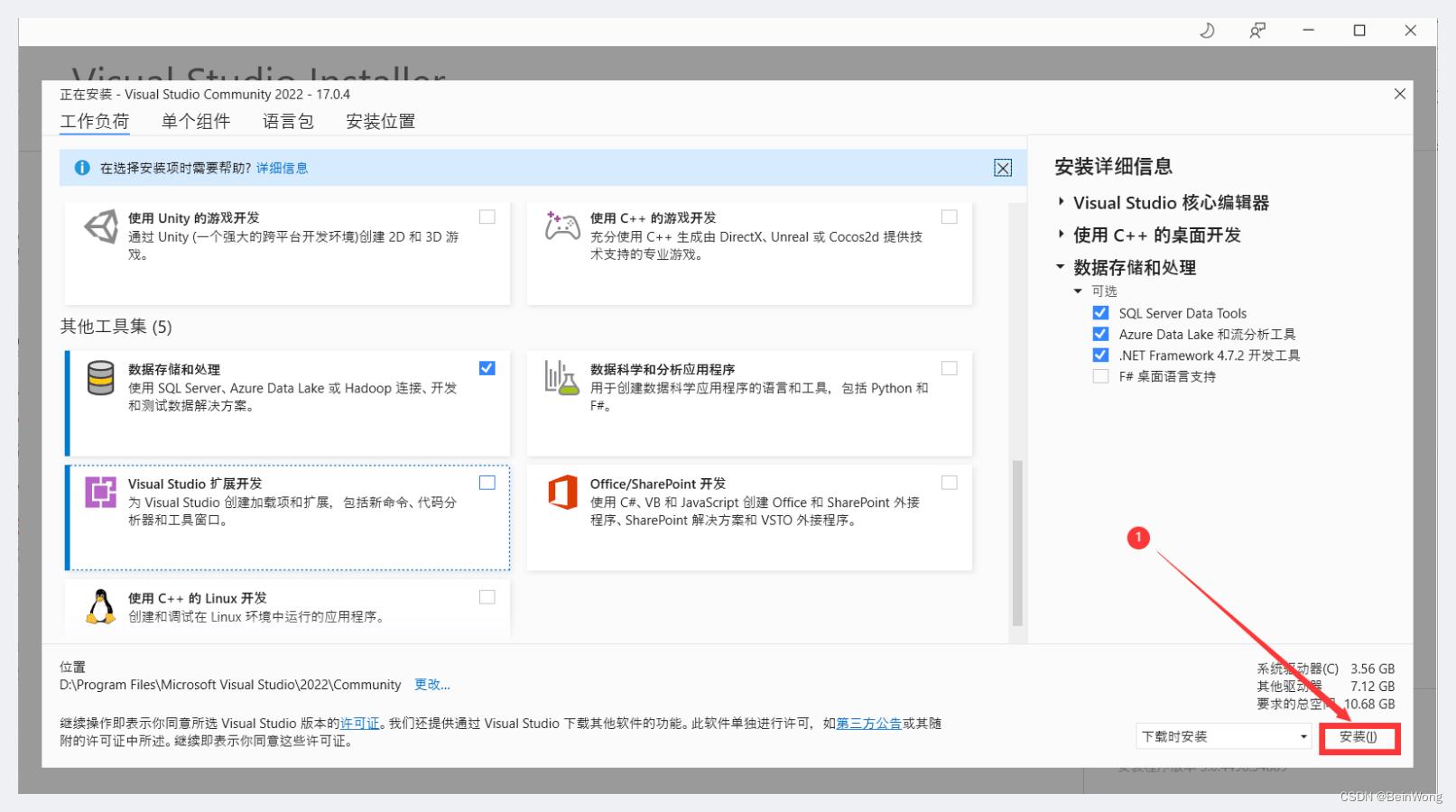The width and height of the screenshot is (1456, 812).
Task: Click the change location link
Action: click(431, 685)
